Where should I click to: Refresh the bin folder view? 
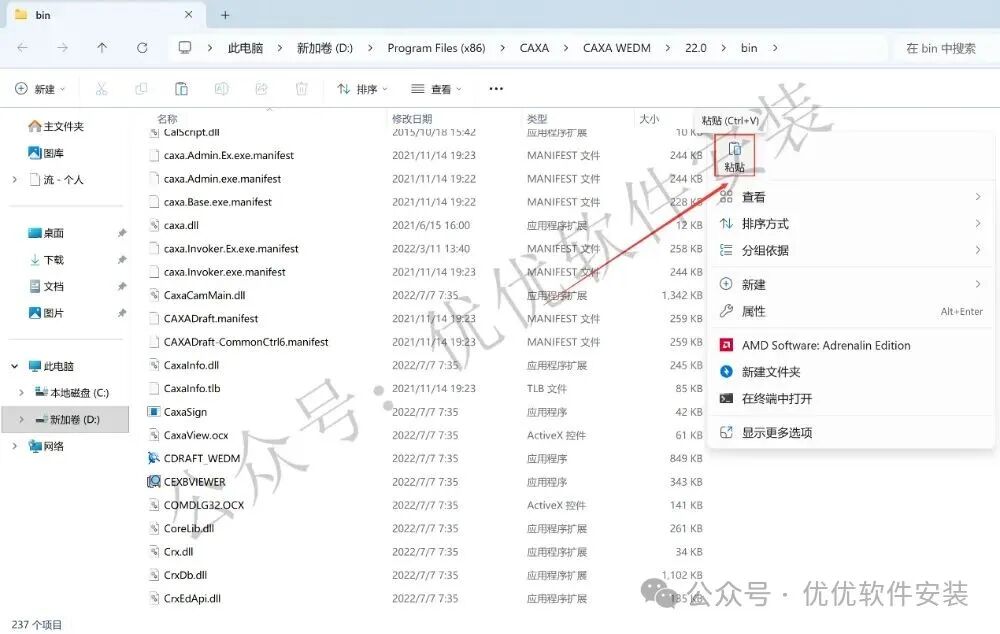click(x=142, y=48)
